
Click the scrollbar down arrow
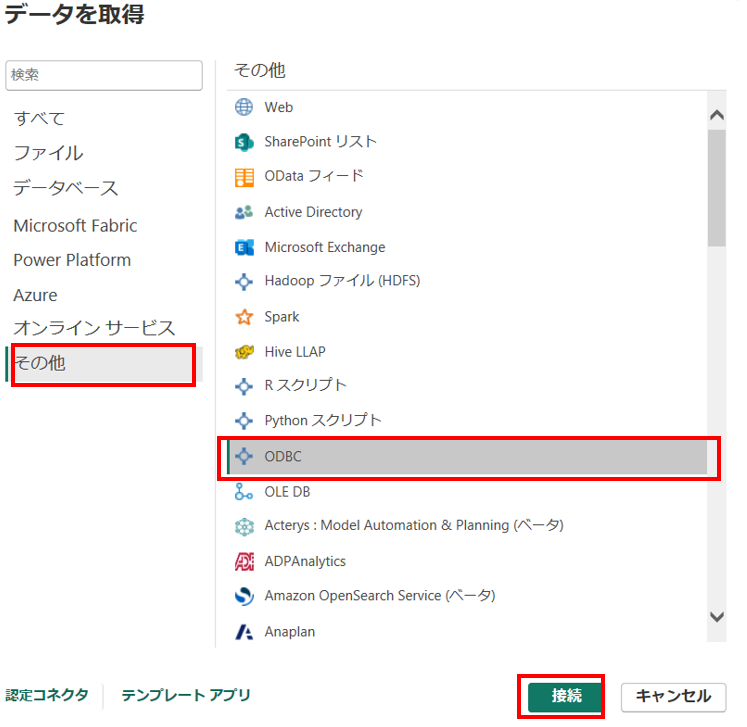pos(717,617)
